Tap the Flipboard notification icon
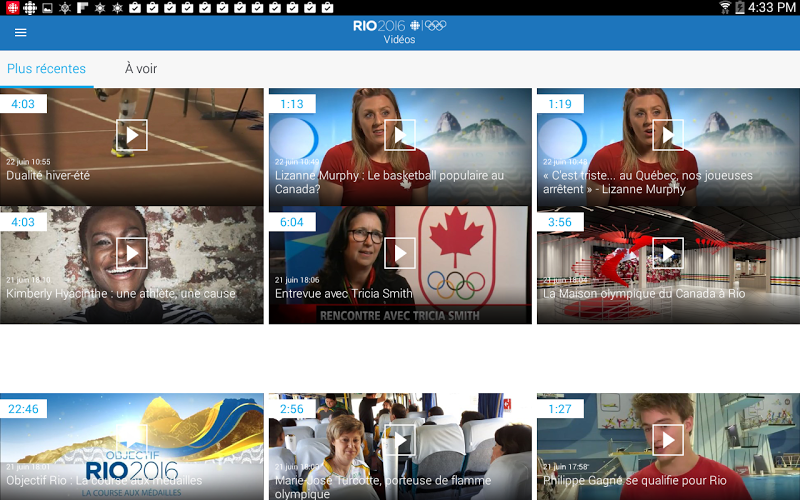 [x=82, y=8]
